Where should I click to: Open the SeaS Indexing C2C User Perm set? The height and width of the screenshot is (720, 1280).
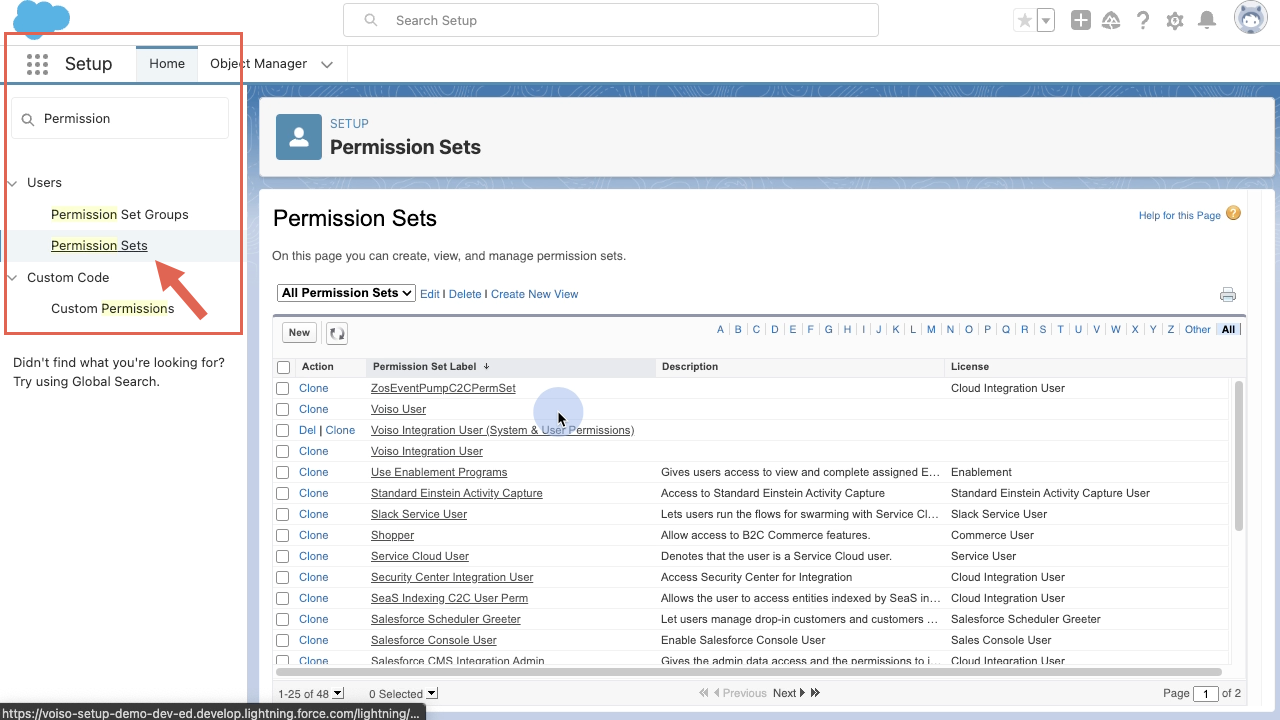pos(449,598)
